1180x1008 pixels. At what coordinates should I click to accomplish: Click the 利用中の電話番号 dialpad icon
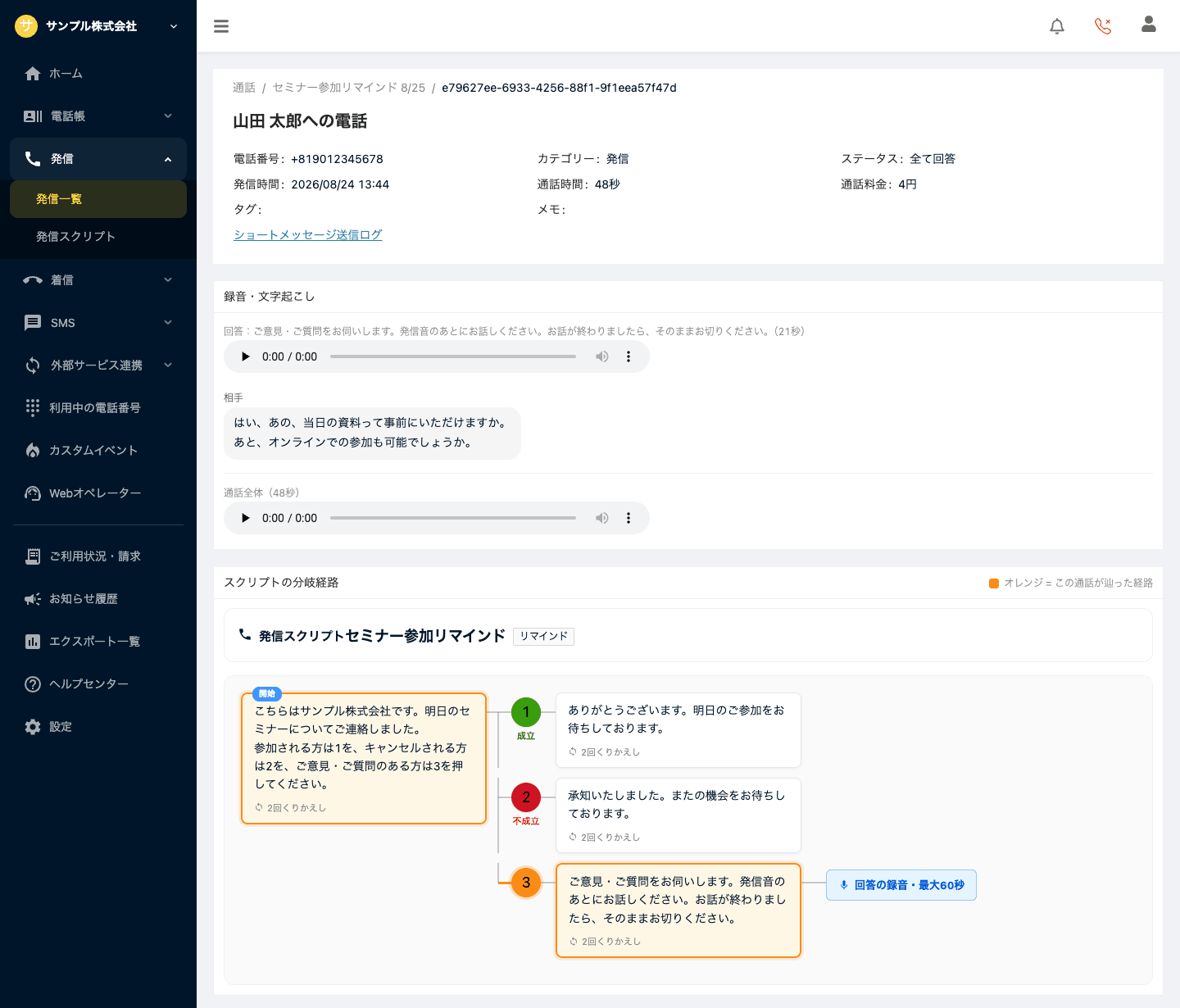pyautogui.click(x=33, y=407)
